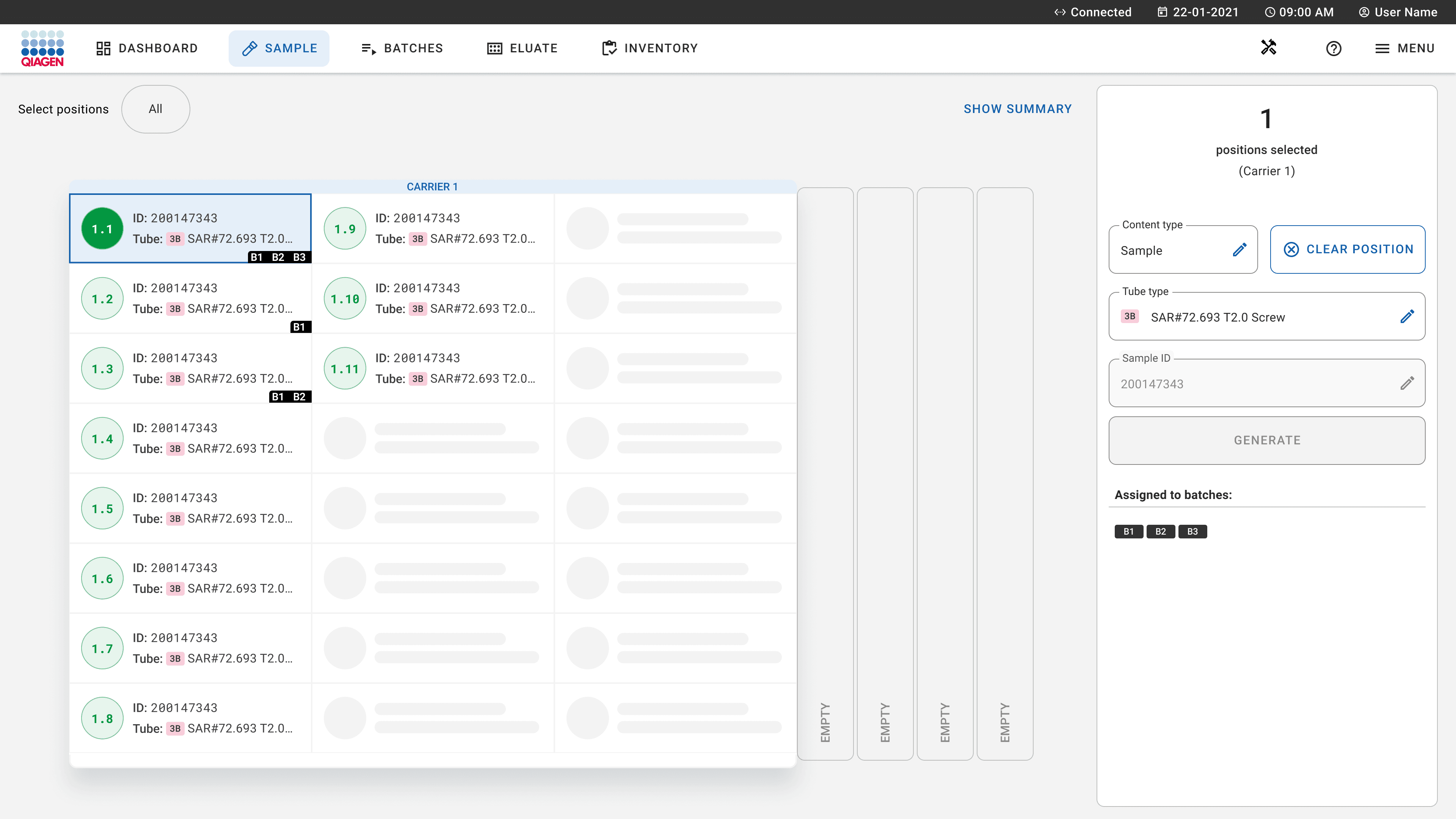Toggle the All positions chip
This screenshot has width=1456, height=819.
(155, 109)
